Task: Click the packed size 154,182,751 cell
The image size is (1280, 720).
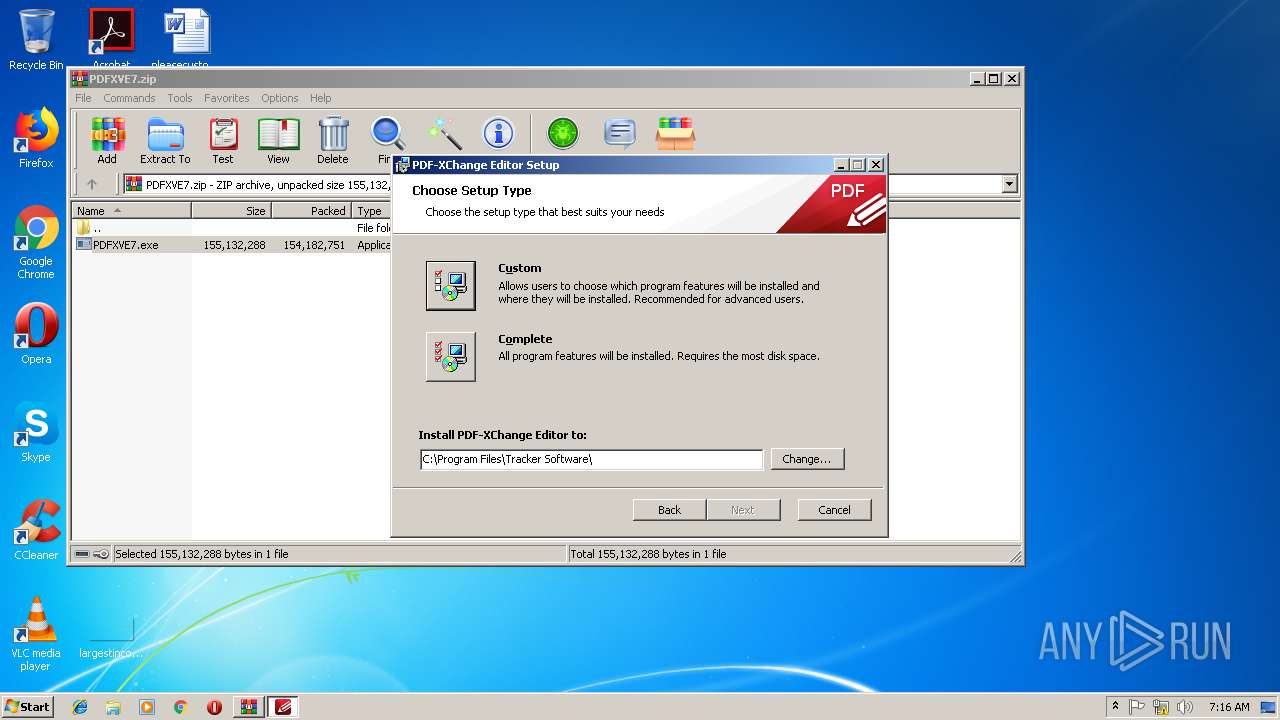Action: tap(314, 245)
